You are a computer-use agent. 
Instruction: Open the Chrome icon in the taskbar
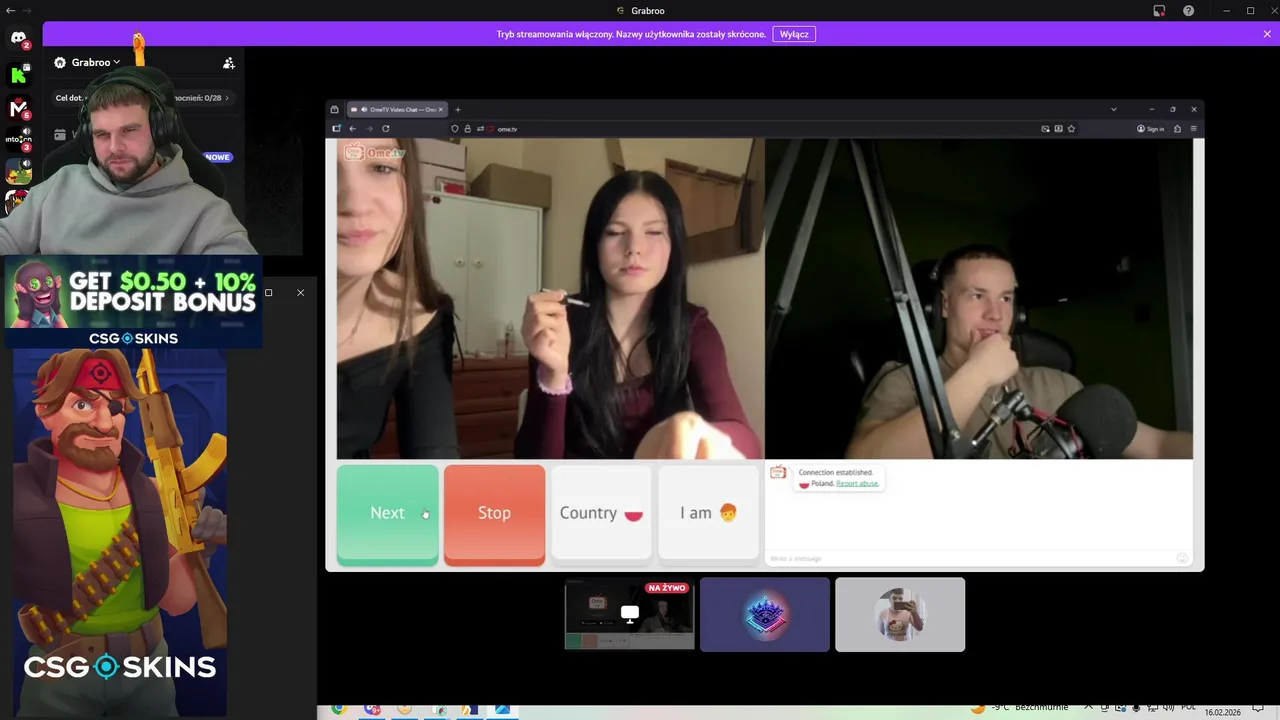pyautogui.click(x=338, y=710)
